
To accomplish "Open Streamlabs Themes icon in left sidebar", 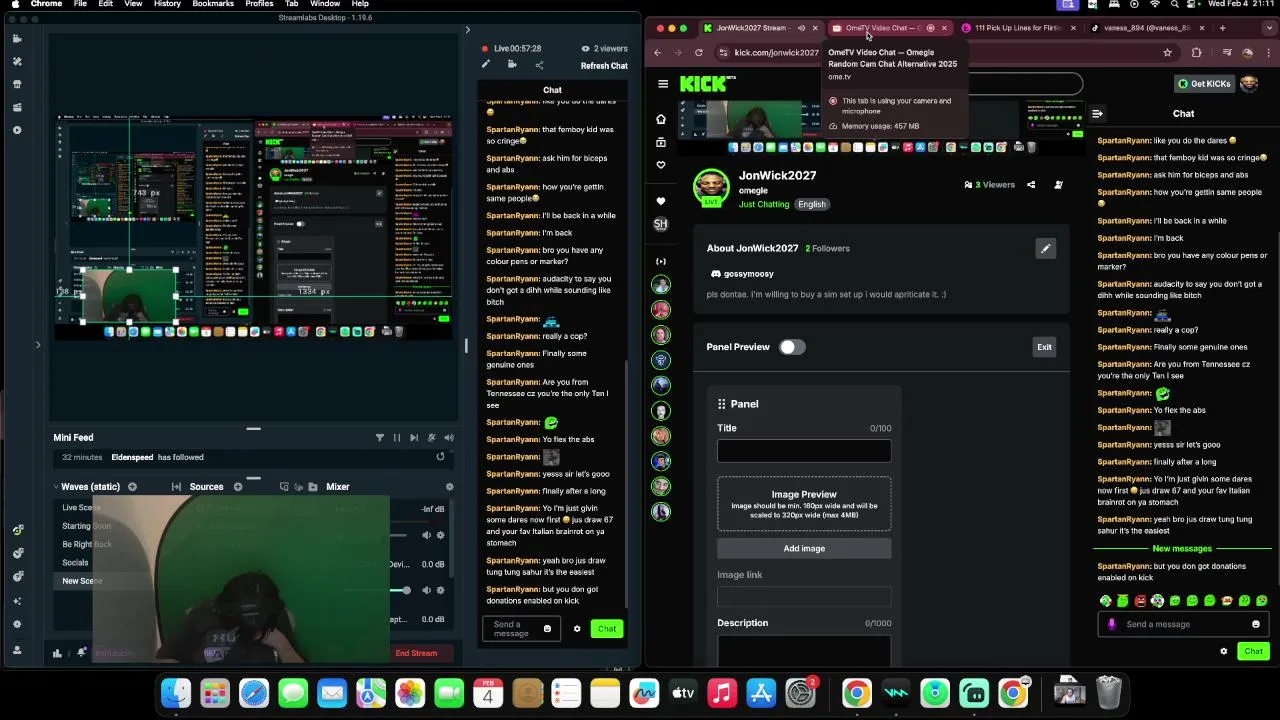I will [17, 62].
